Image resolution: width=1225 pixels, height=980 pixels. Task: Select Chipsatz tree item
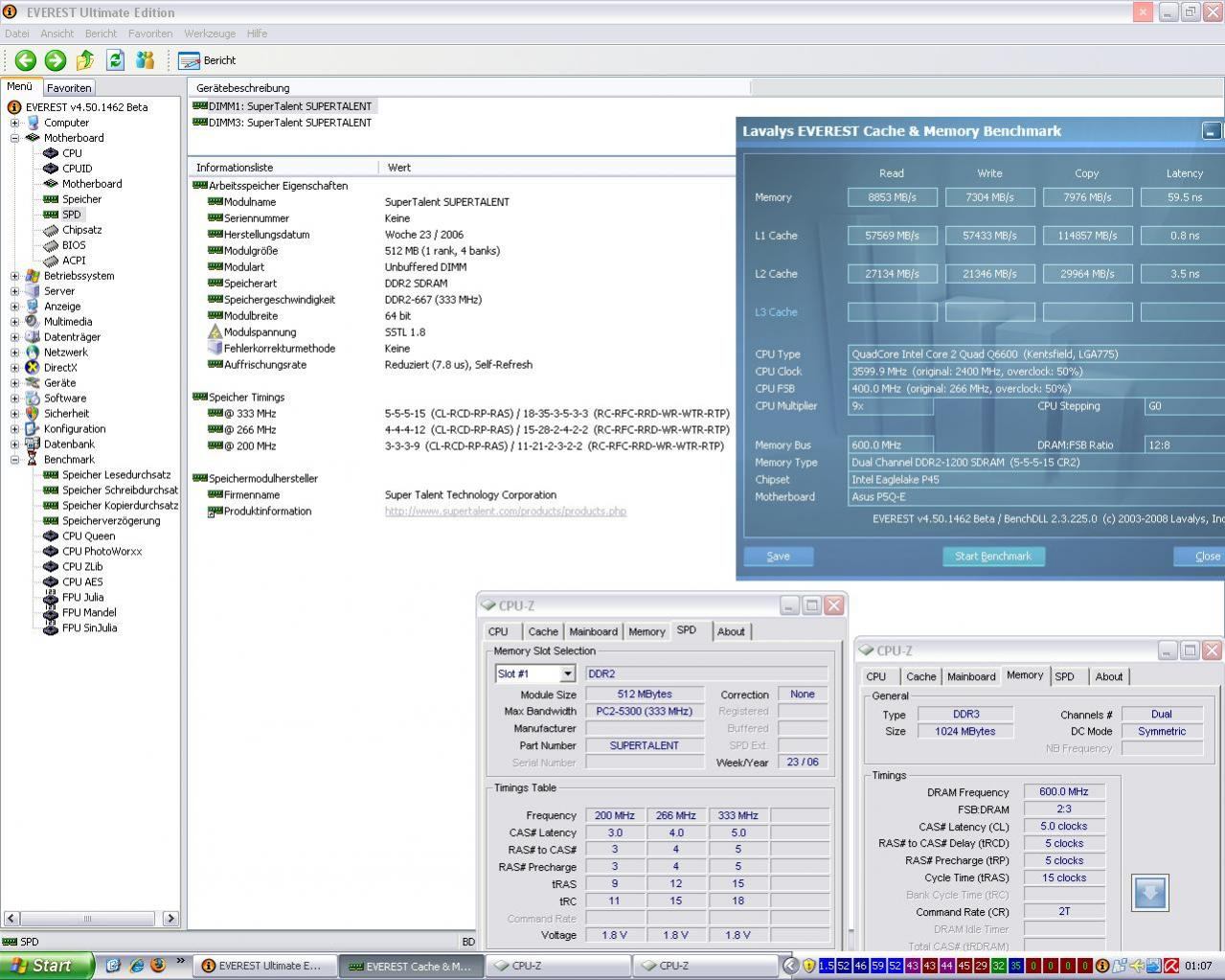81,230
